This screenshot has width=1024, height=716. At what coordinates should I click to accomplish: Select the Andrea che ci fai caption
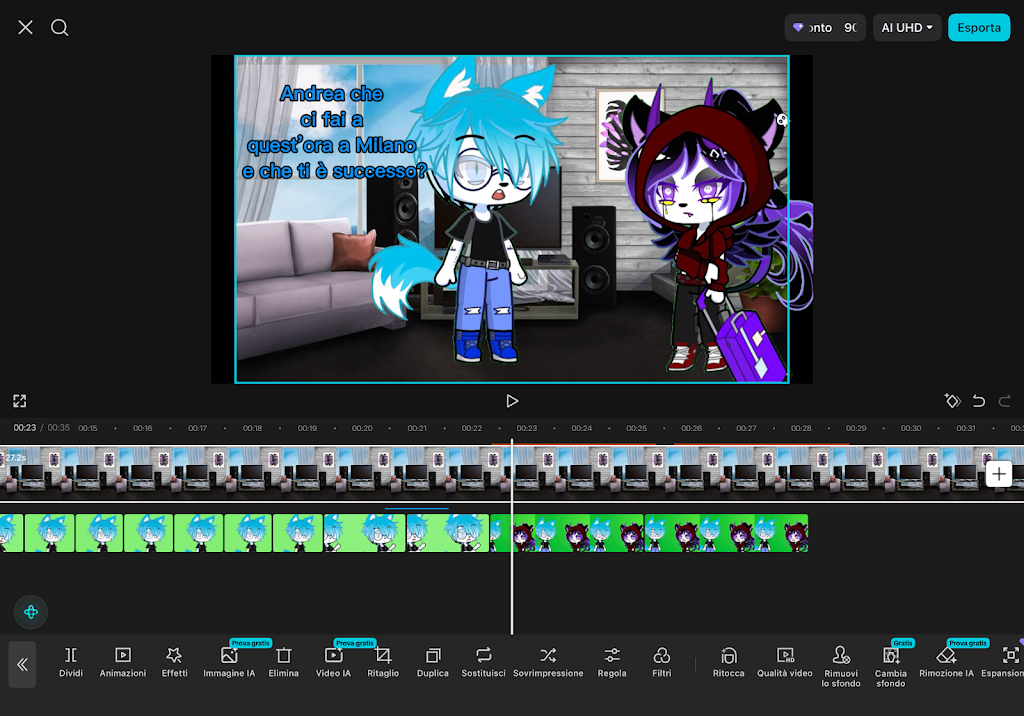tap(333, 132)
